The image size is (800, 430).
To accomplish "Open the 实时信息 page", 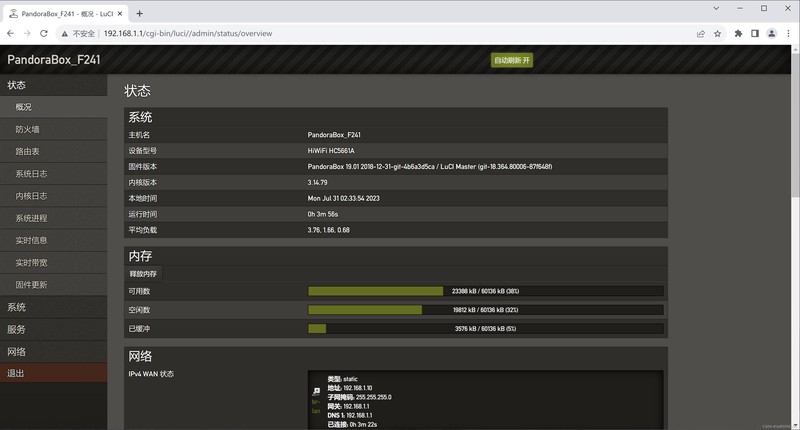I will tap(54, 240).
